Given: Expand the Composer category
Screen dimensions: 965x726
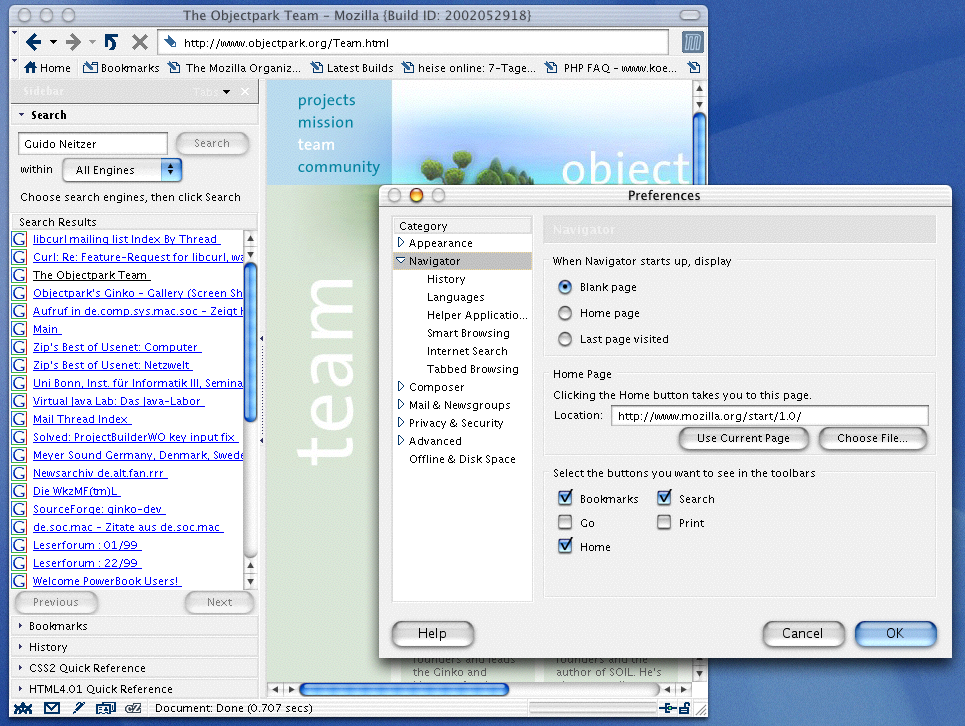Looking at the screenshot, I should click(401, 386).
